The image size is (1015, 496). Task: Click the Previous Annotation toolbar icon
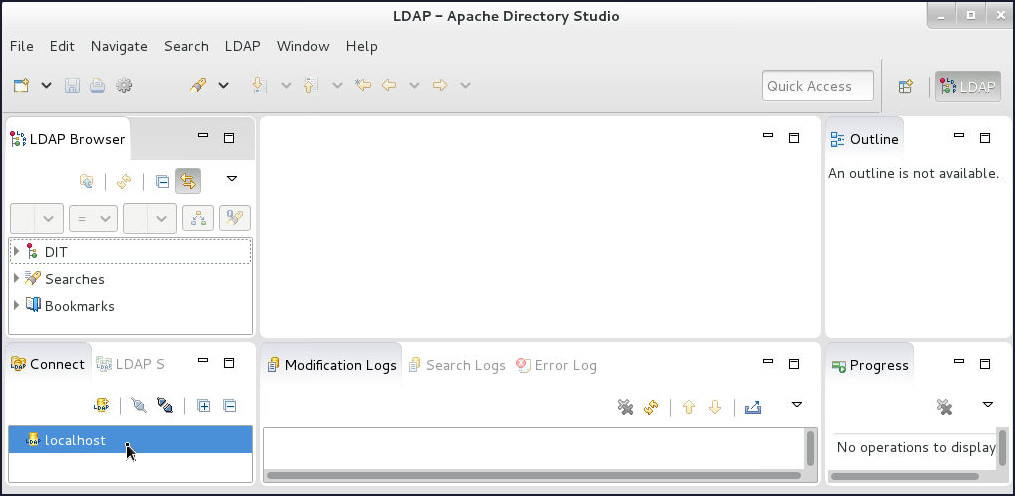(x=311, y=85)
